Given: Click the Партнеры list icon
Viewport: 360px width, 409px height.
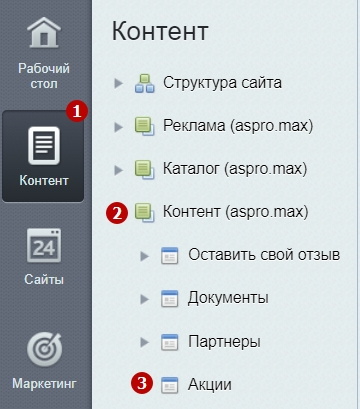Looking at the screenshot, I should 170,342.
